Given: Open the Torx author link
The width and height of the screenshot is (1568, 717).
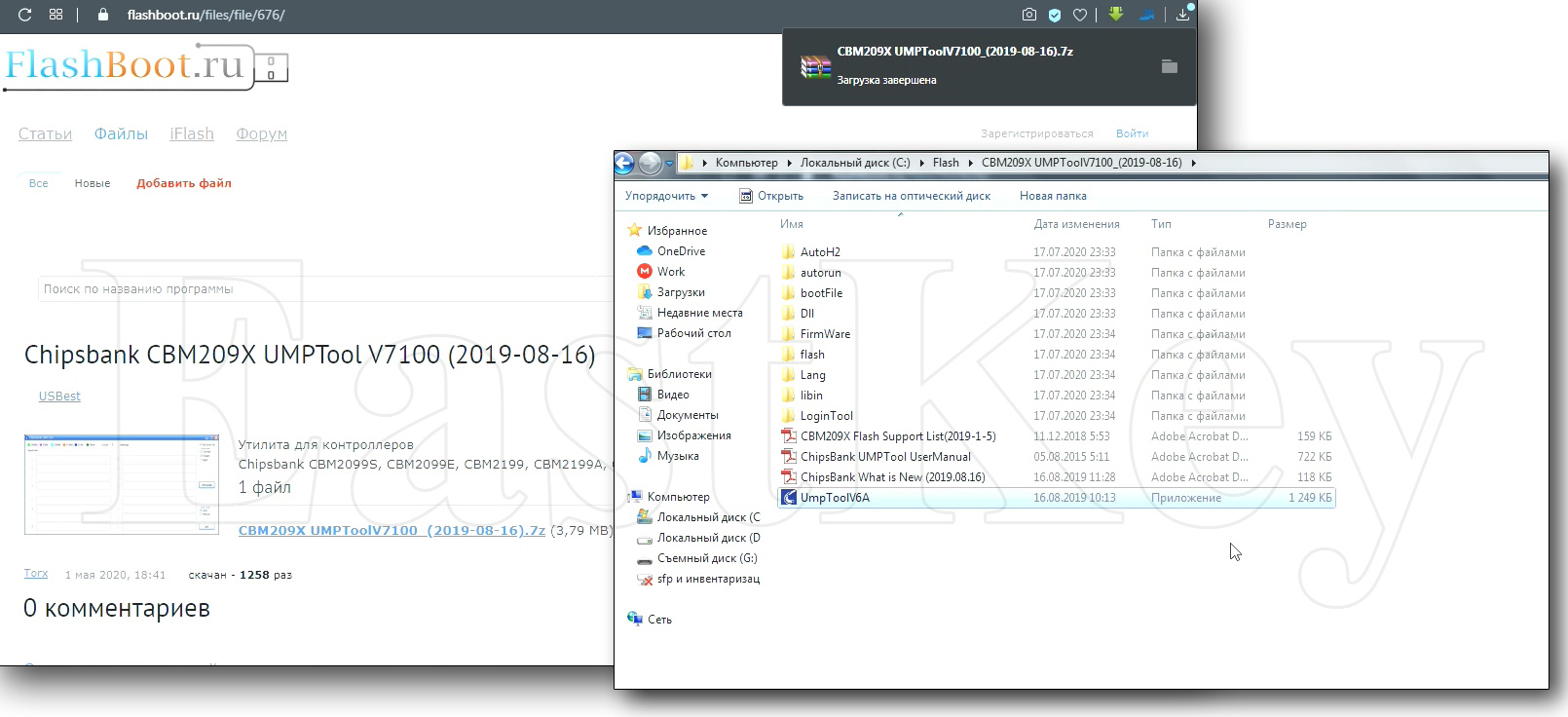Looking at the screenshot, I should tap(36, 574).
